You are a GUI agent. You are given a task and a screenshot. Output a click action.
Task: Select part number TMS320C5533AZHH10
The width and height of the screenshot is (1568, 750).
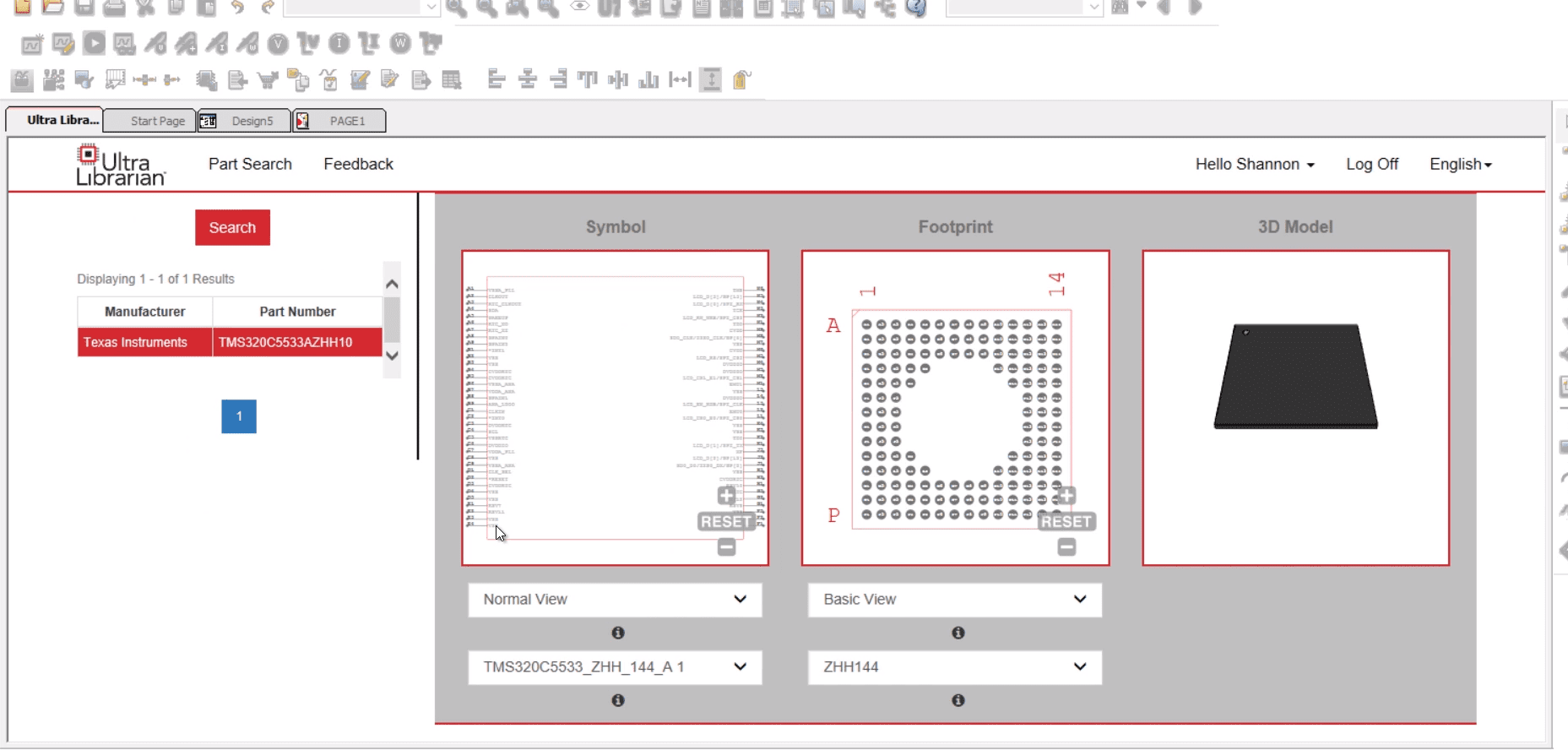click(x=297, y=342)
